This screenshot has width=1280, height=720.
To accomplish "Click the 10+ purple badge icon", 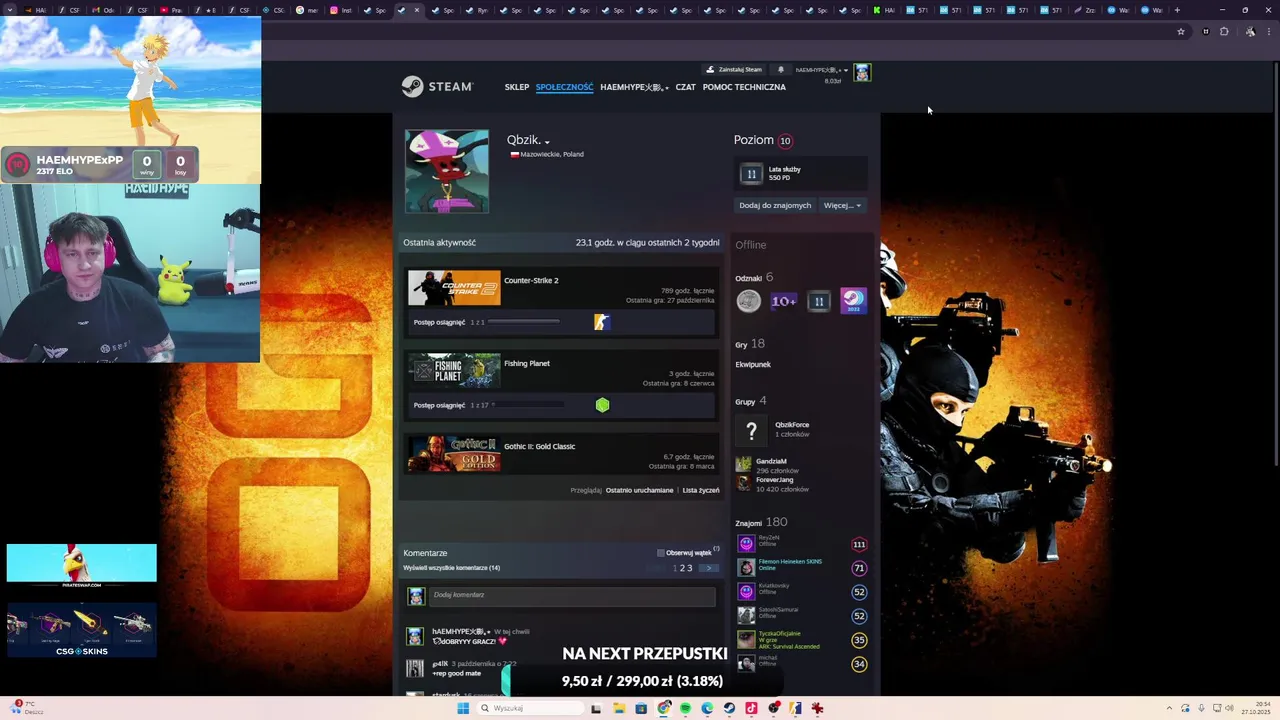I will [x=784, y=301].
